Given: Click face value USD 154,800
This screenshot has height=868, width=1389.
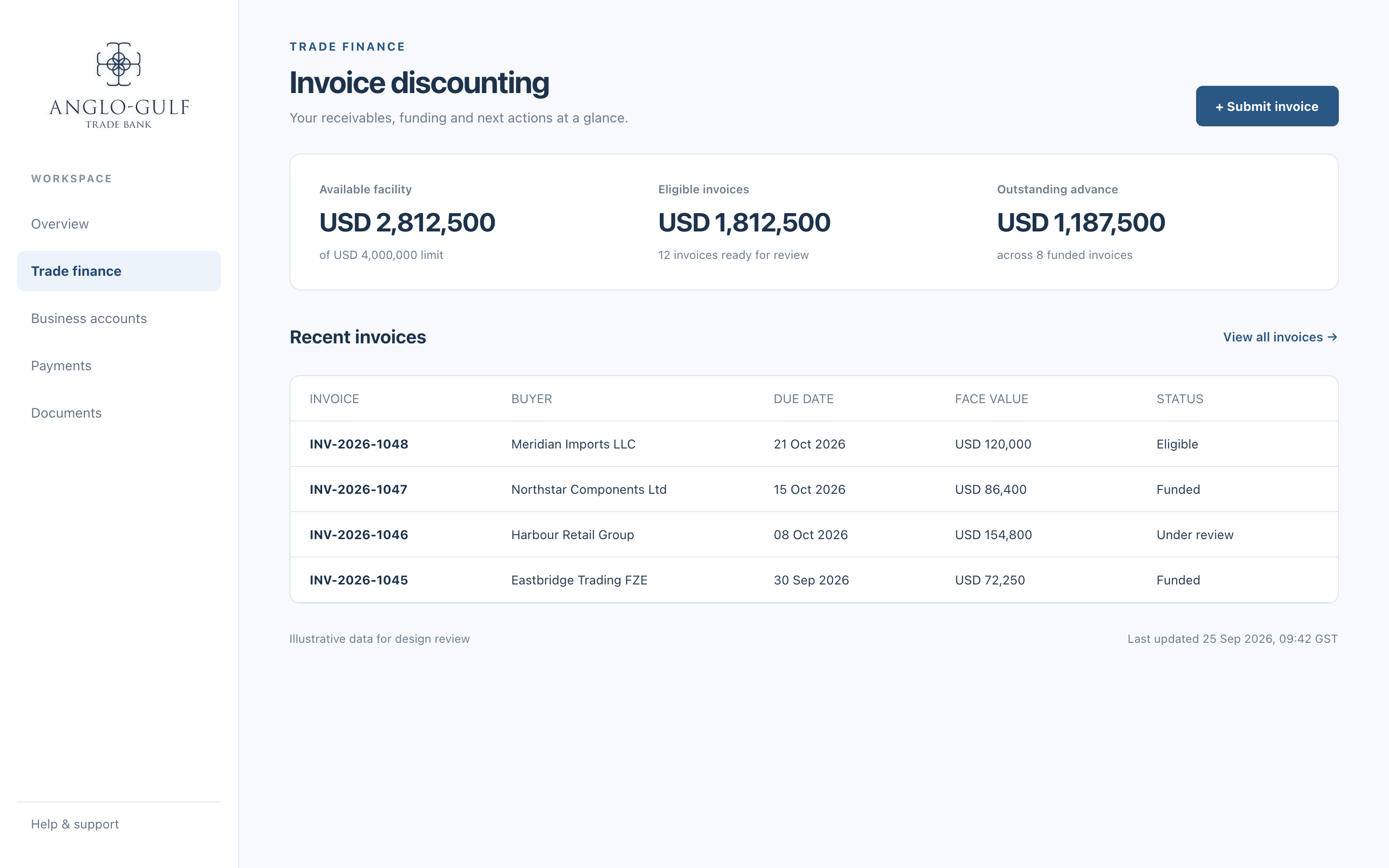Looking at the screenshot, I should click(x=993, y=534).
